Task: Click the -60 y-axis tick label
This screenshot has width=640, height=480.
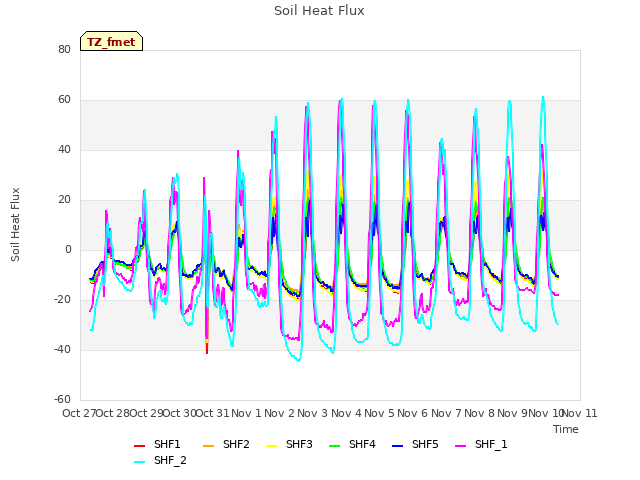Action: 62,400
